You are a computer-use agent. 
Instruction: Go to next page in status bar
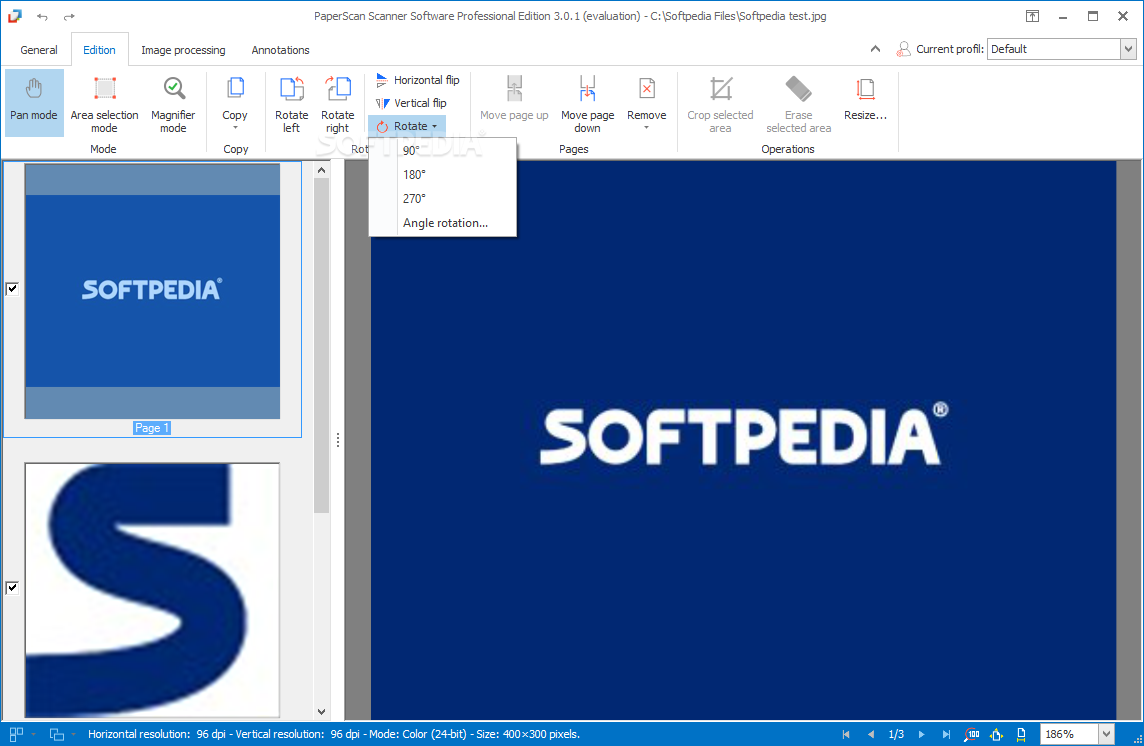[921, 734]
